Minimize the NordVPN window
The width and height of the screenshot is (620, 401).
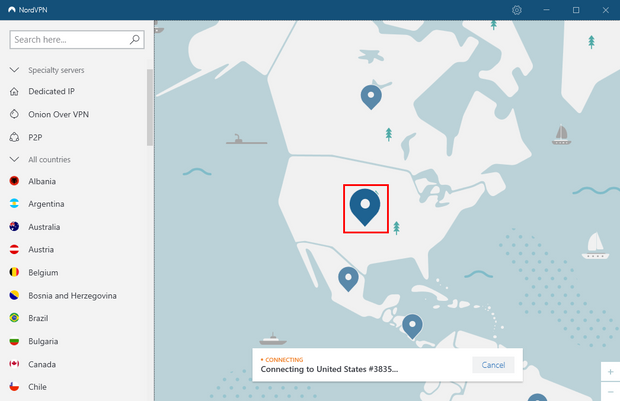546,10
